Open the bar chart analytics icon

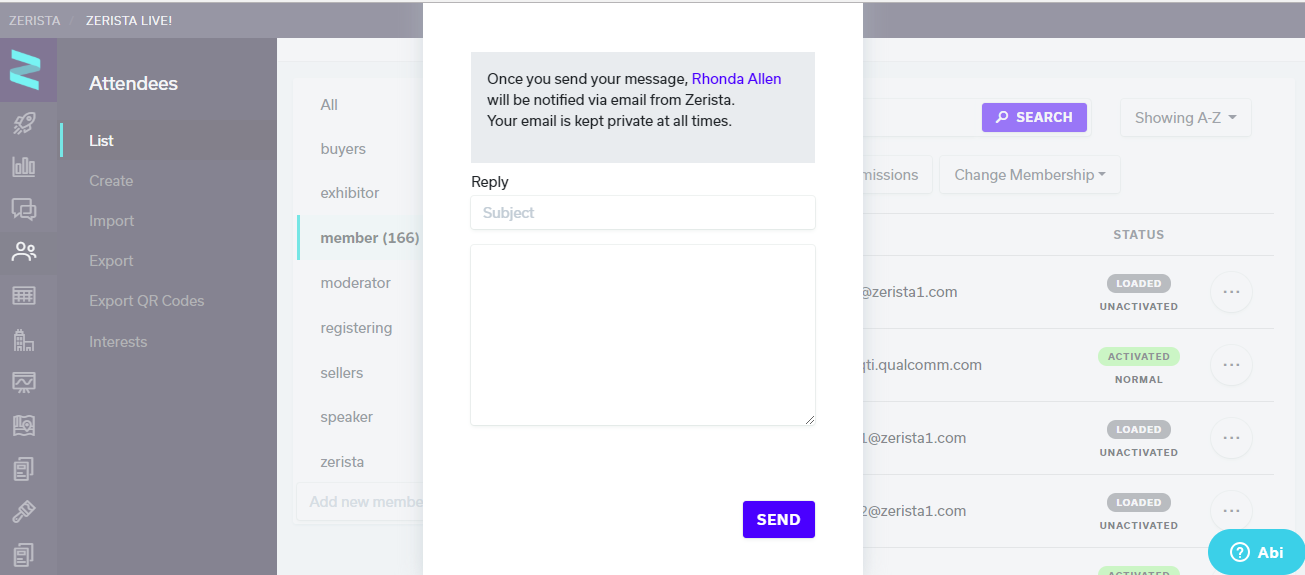(24, 167)
